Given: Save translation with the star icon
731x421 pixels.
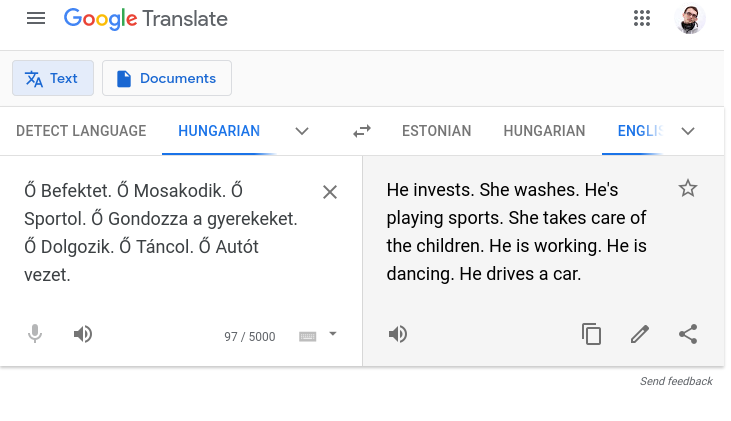Looking at the screenshot, I should [688, 188].
